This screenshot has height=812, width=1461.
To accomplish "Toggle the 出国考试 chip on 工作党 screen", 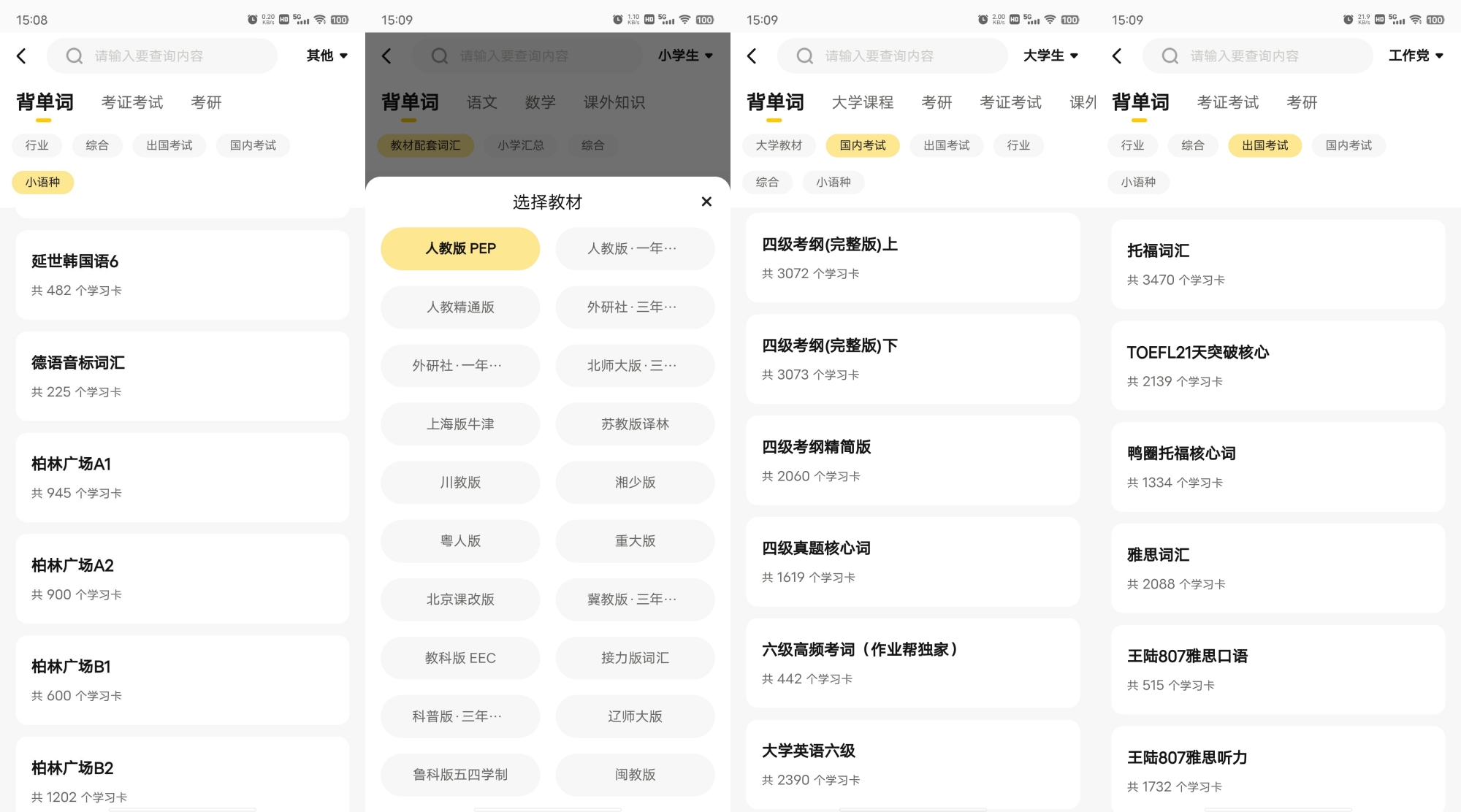I will (1264, 145).
